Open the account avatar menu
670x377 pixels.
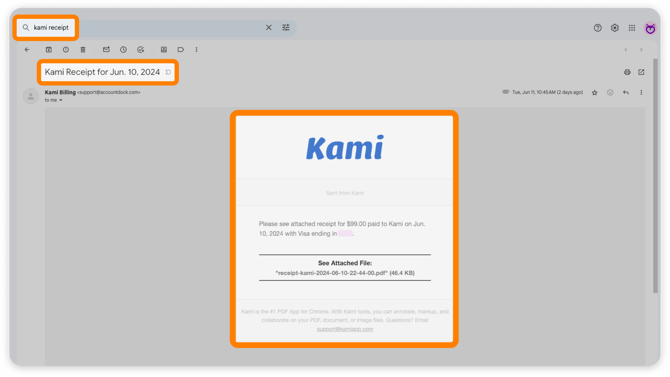[x=650, y=28]
